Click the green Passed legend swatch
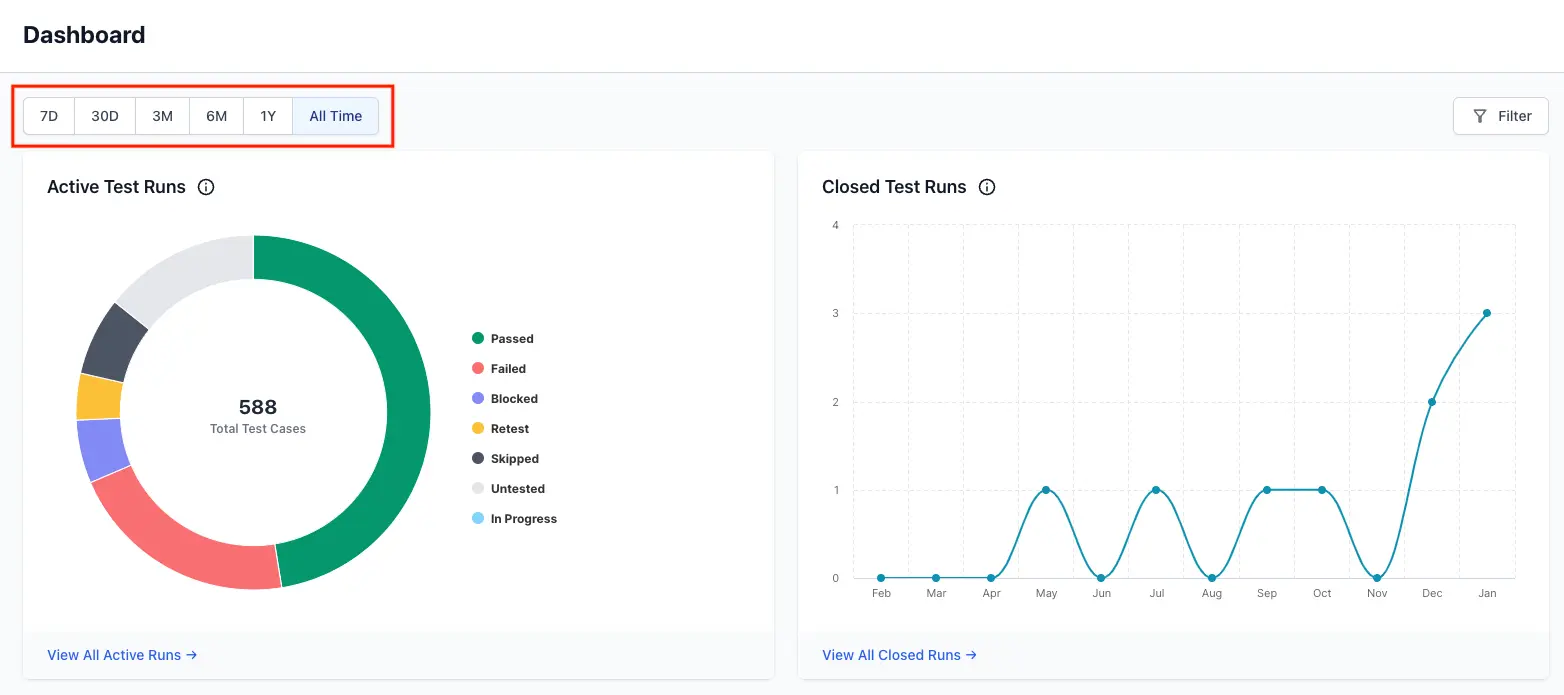This screenshot has height=695, width=1564. click(x=478, y=339)
